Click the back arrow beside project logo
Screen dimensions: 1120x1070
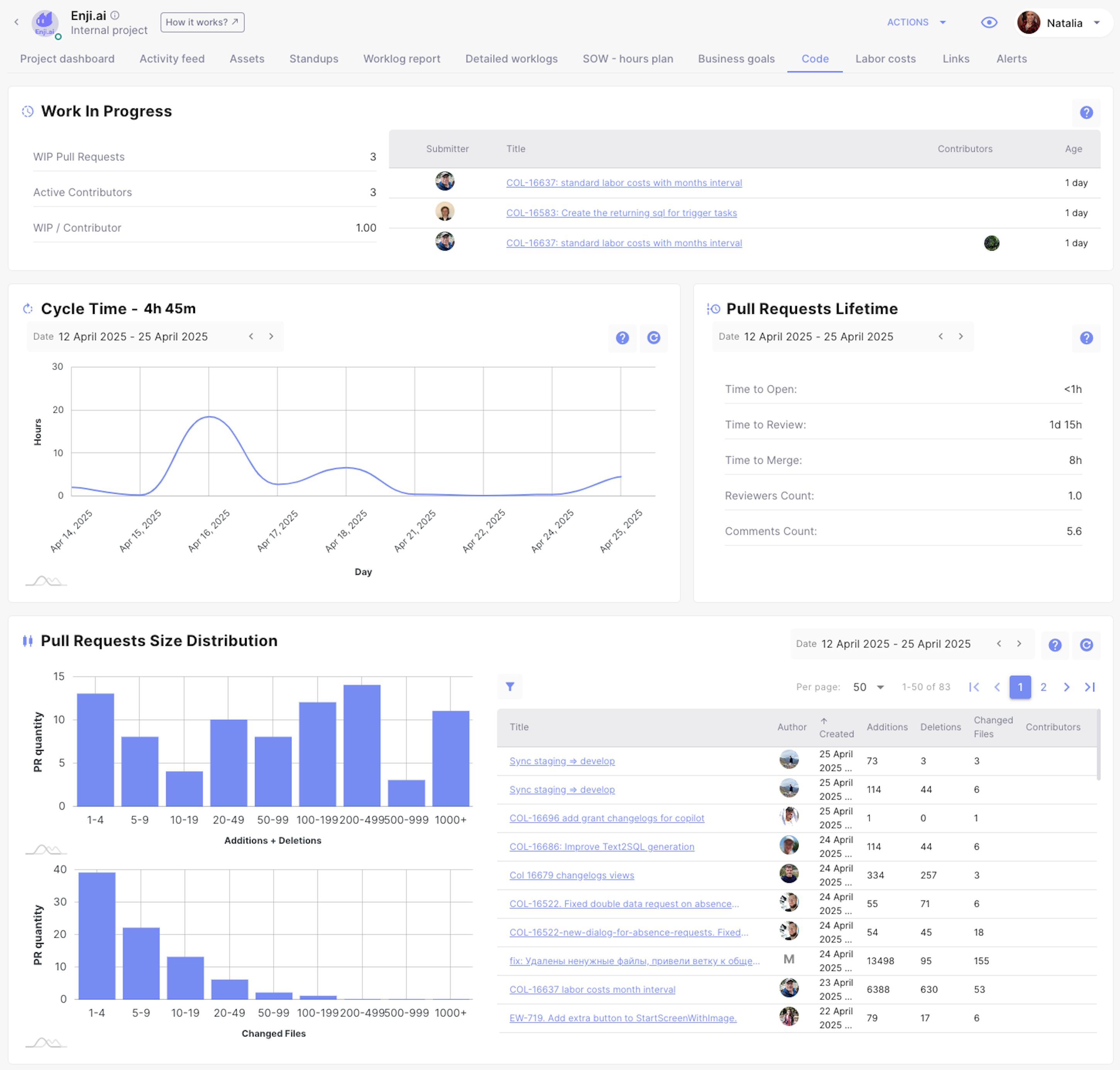[x=17, y=22]
